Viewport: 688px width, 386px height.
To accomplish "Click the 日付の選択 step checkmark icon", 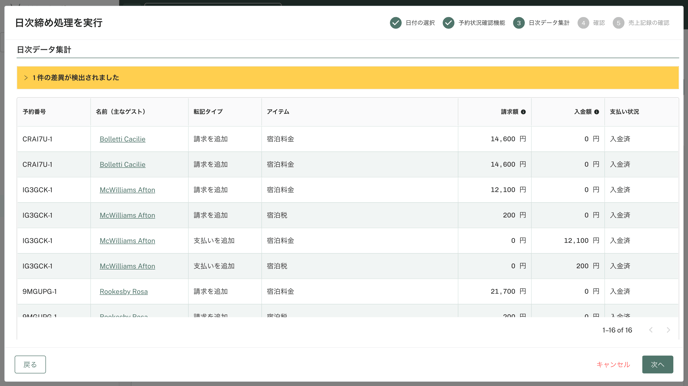I will click(395, 23).
